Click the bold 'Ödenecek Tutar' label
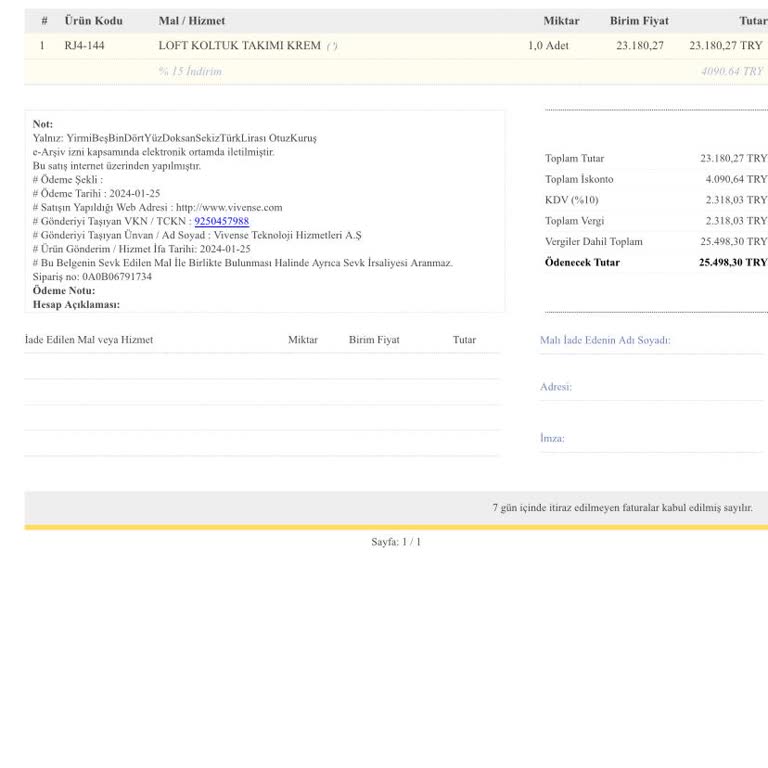Viewport: 768px width, 768px height. 582,262
